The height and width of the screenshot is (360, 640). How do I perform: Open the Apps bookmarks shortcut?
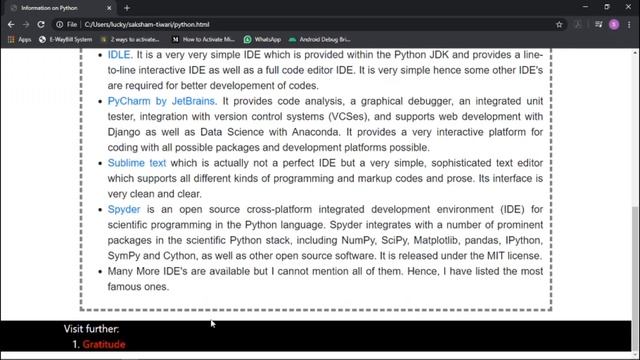coord(20,40)
